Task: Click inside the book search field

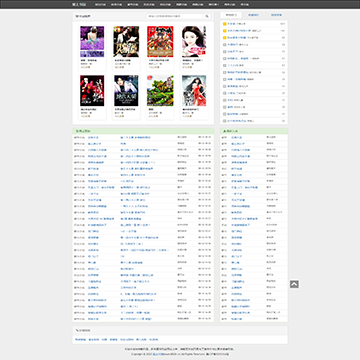Action: tap(175, 16)
